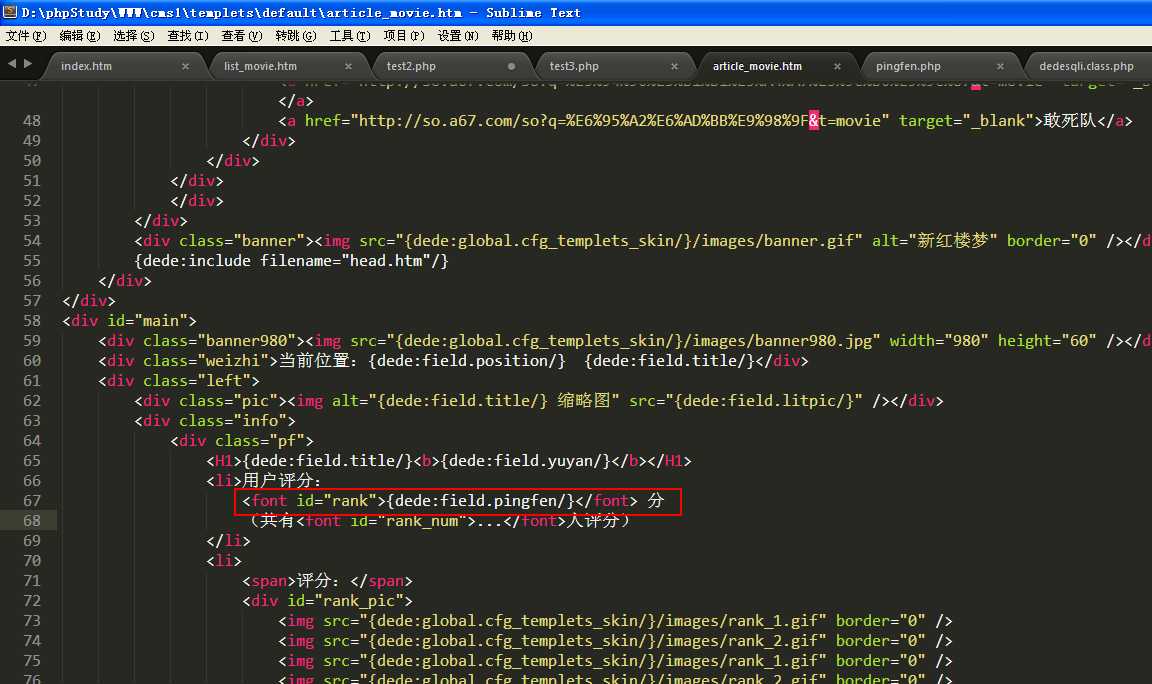Image resolution: width=1152 pixels, height=684 pixels.
Task: Click id="rank_pic" on line 72
Action: click(345, 600)
